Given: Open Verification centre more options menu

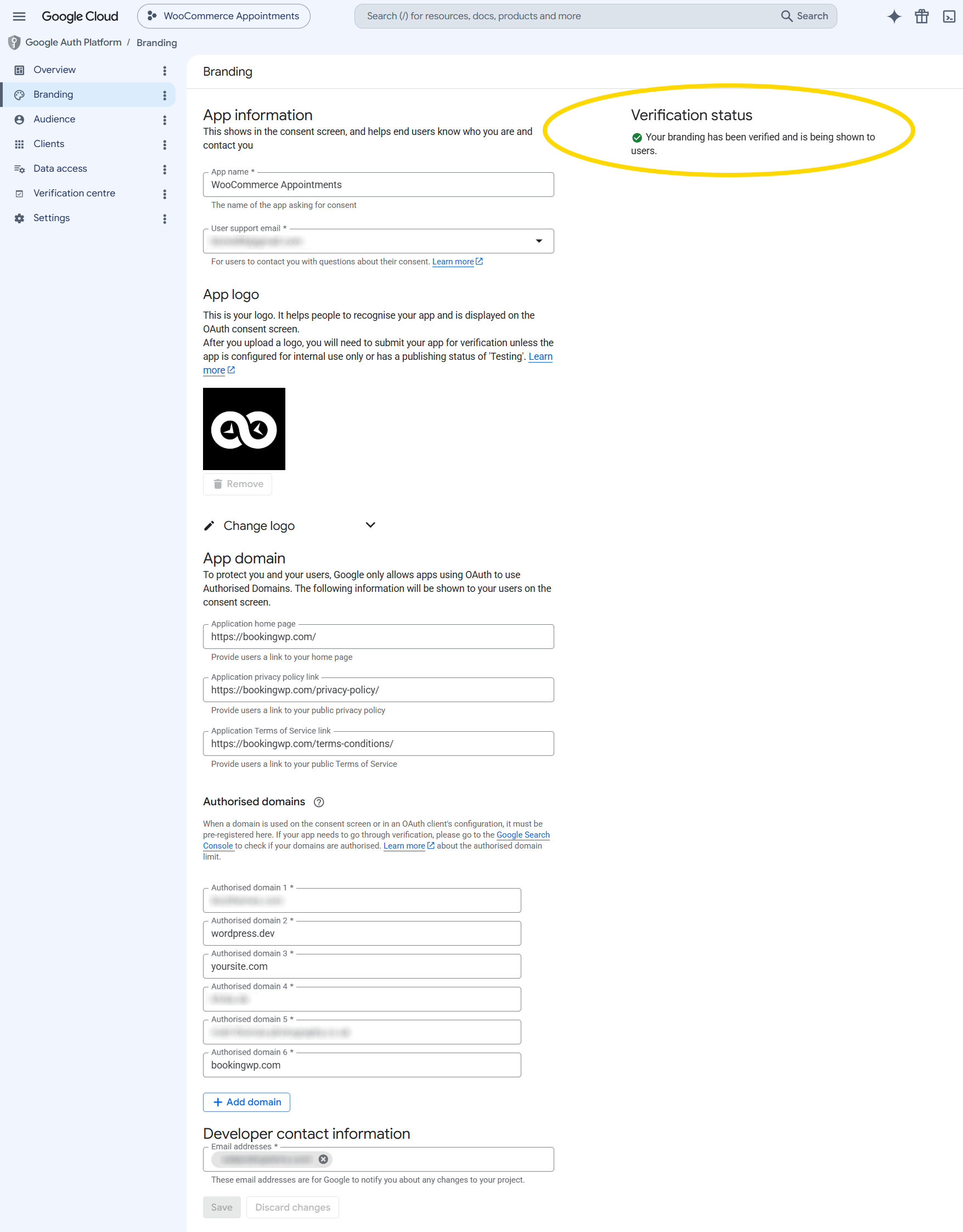Looking at the screenshot, I should (165, 194).
